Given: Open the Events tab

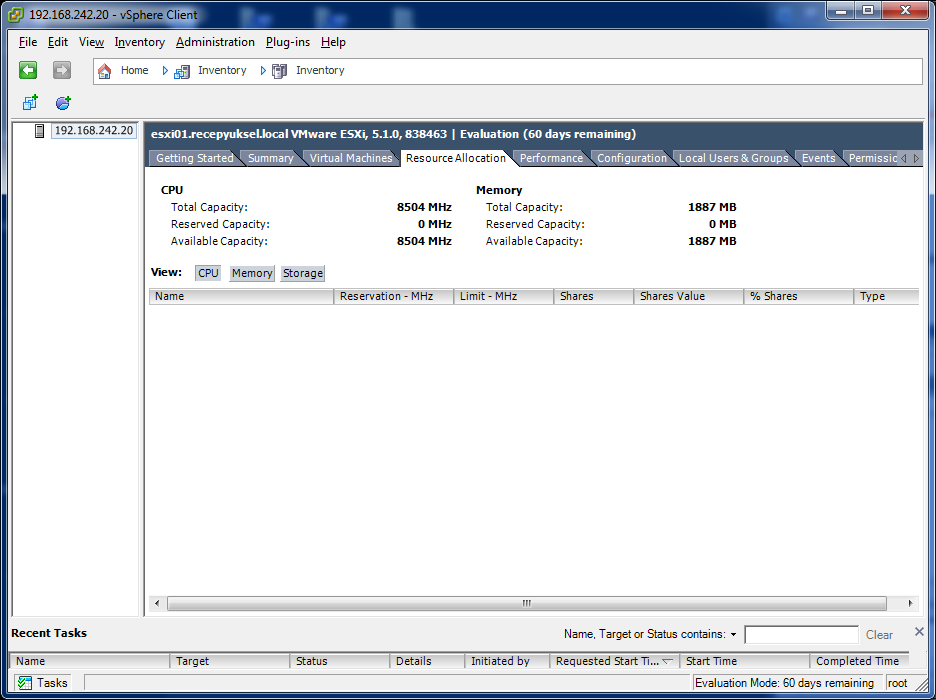Looking at the screenshot, I should click(818, 158).
